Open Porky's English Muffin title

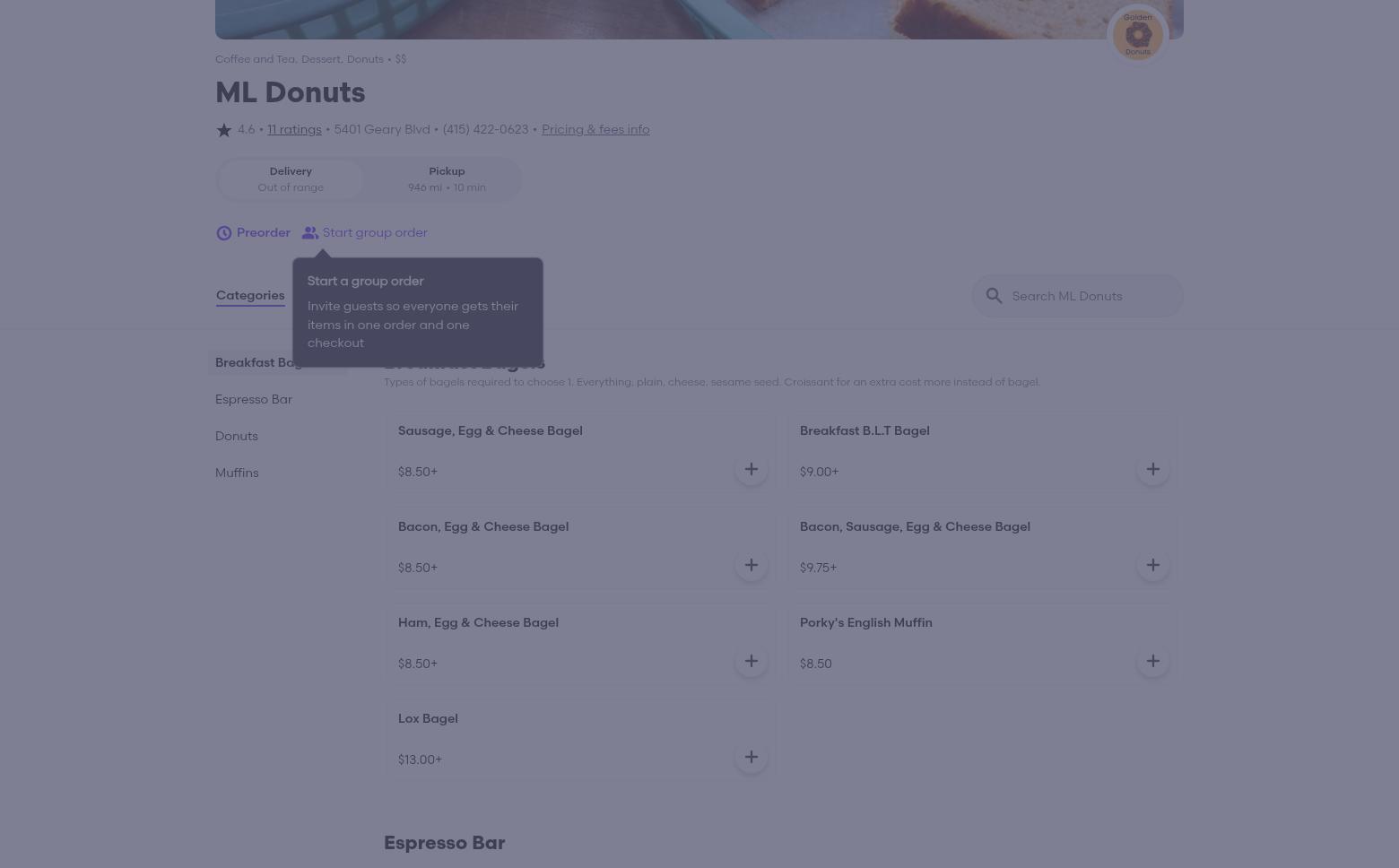coord(866,622)
